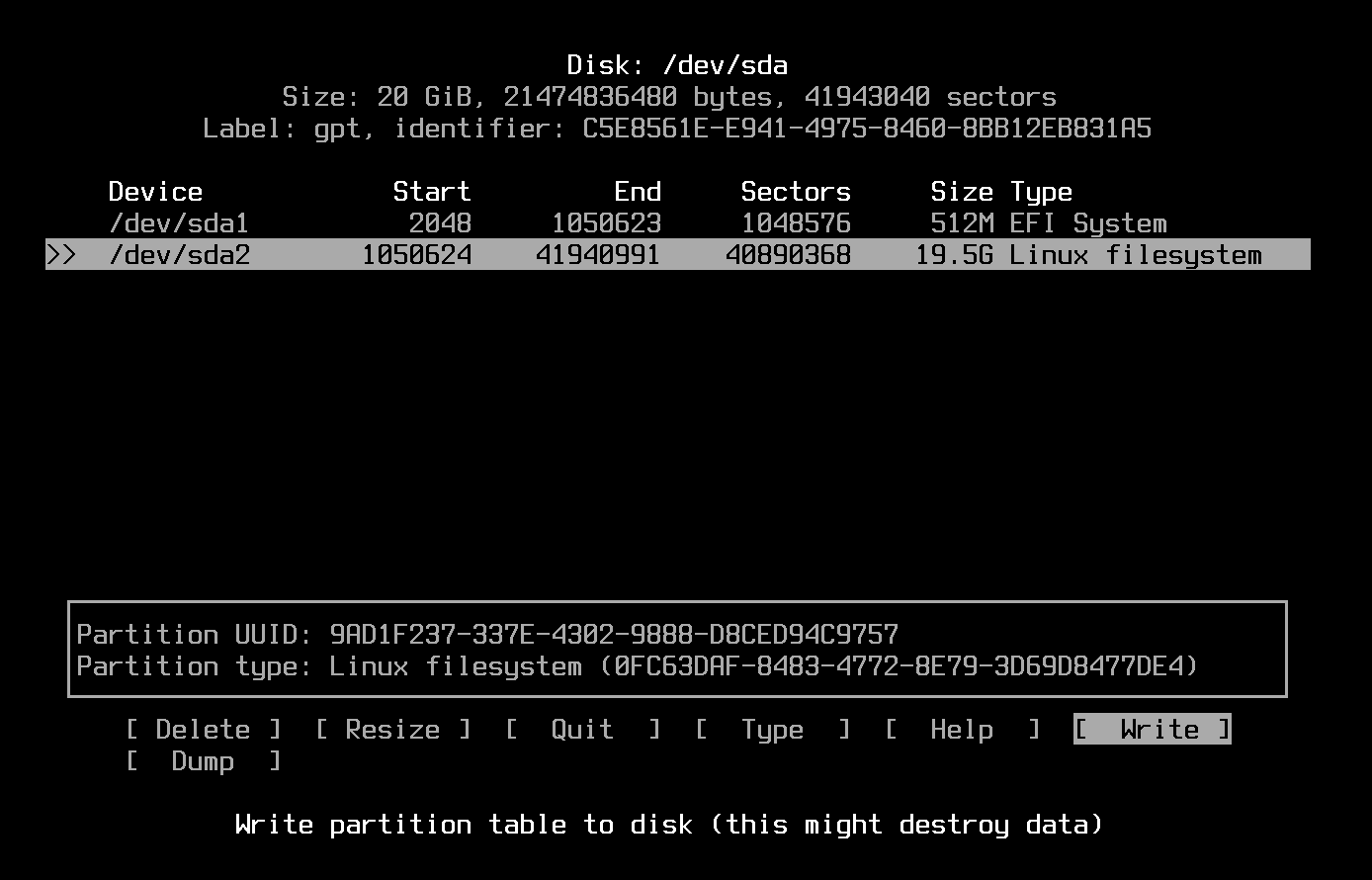Viewport: 1372px width, 880px height.
Task: Click the End column header
Action: 638,191
